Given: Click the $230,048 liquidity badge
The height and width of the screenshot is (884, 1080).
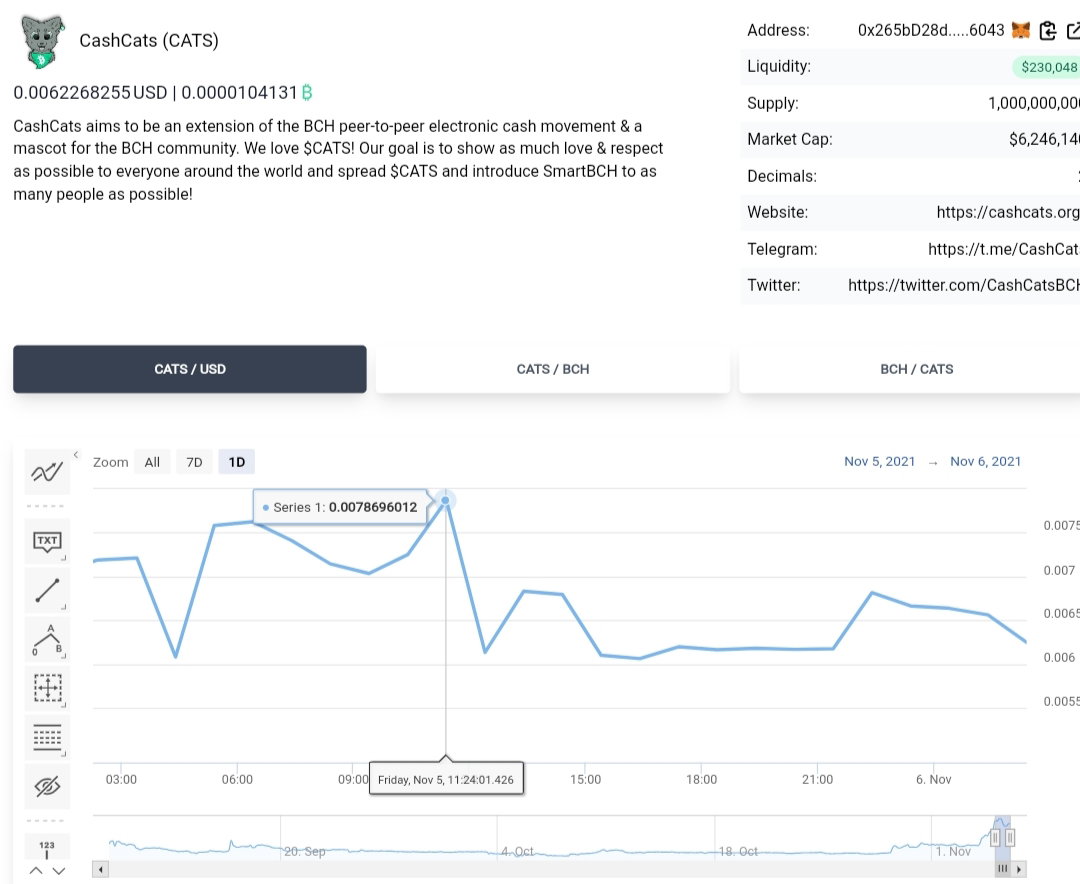Looking at the screenshot, I should 1048,67.
